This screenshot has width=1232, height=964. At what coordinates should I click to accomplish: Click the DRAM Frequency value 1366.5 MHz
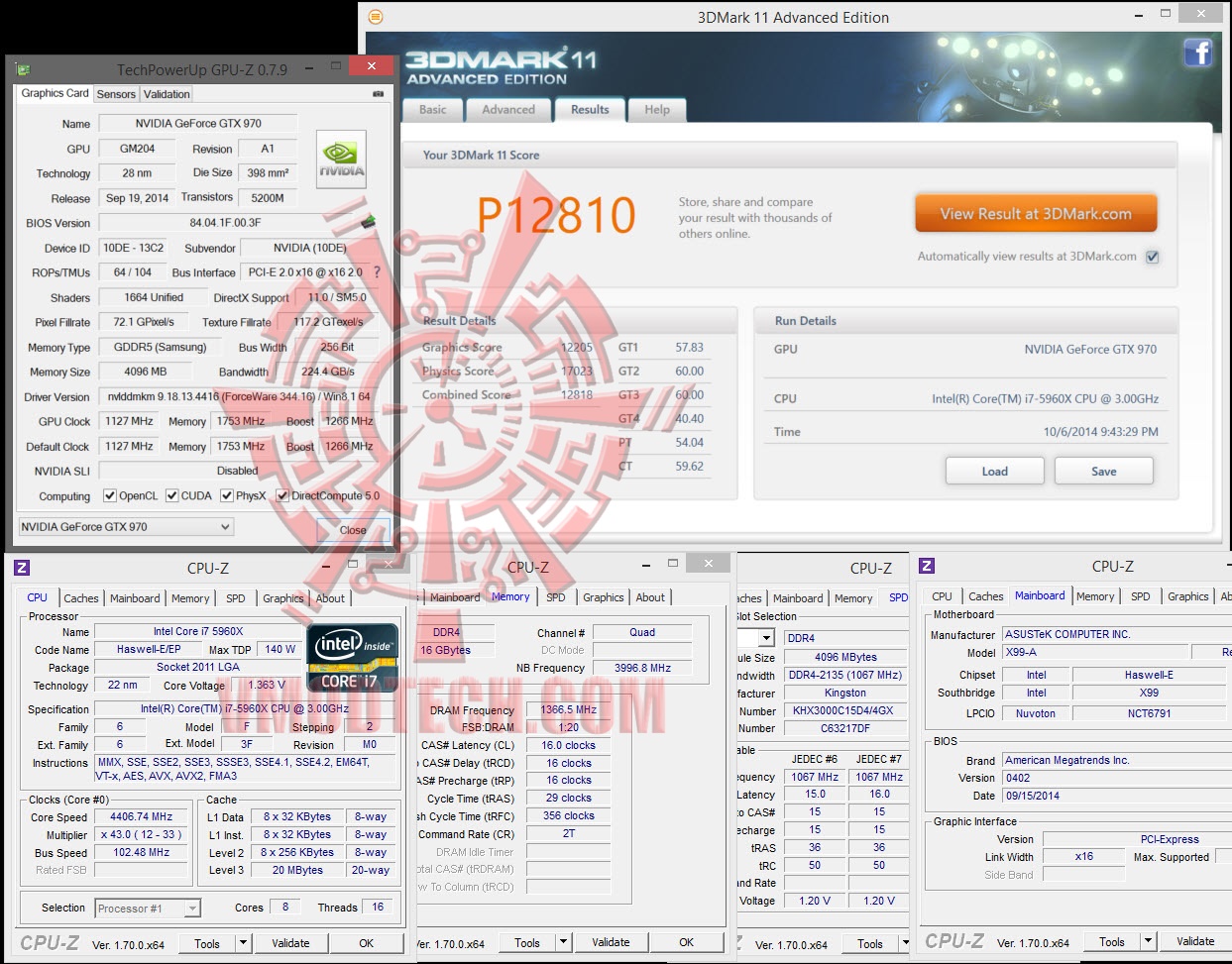pos(569,709)
